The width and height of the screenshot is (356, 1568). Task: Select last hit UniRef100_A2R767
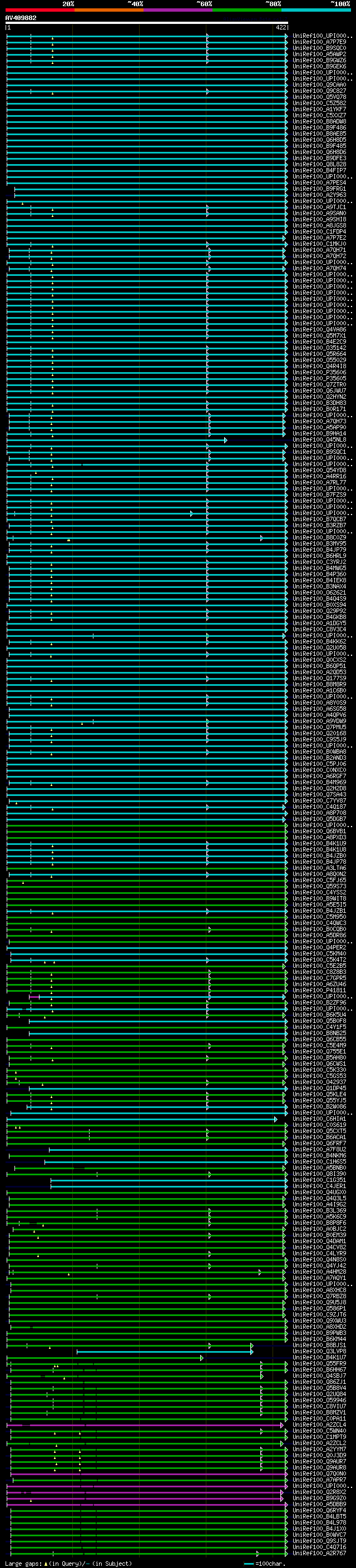319,1553
